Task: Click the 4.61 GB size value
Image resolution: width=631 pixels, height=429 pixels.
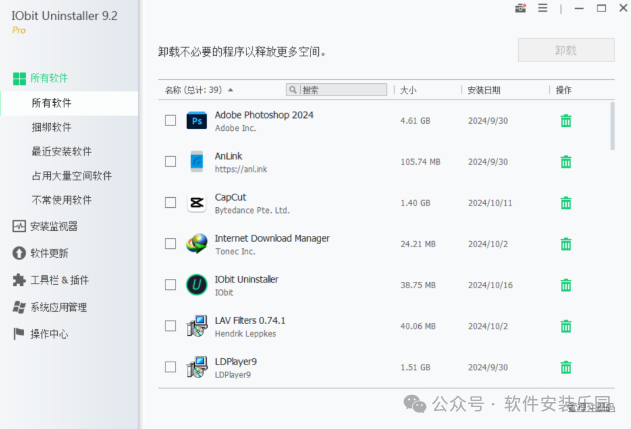Action: pyautogui.click(x=415, y=121)
